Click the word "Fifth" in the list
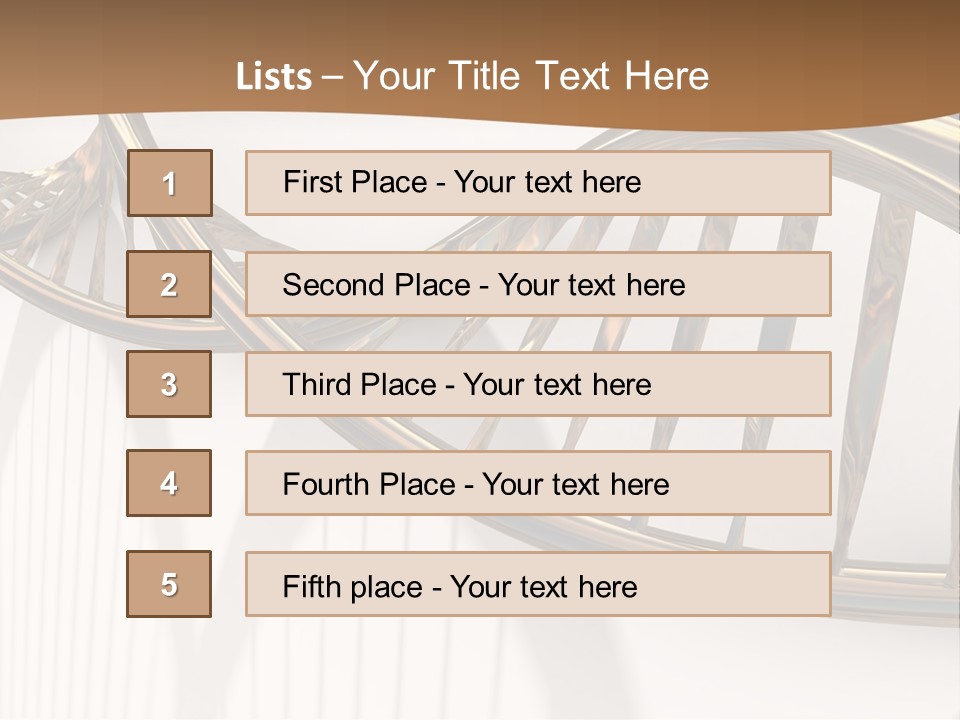This screenshot has width=960, height=720. (311, 586)
